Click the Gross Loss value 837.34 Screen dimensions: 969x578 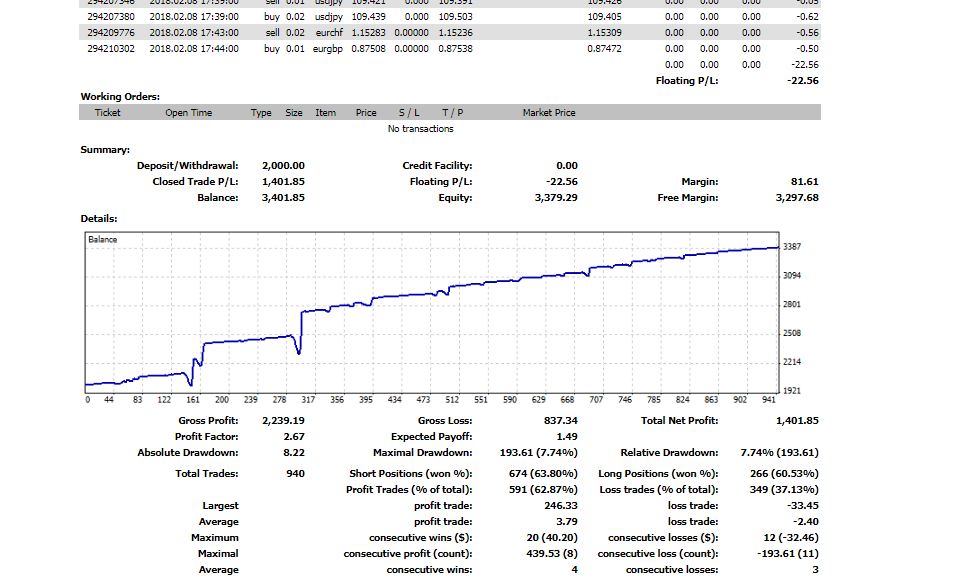(x=560, y=421)
